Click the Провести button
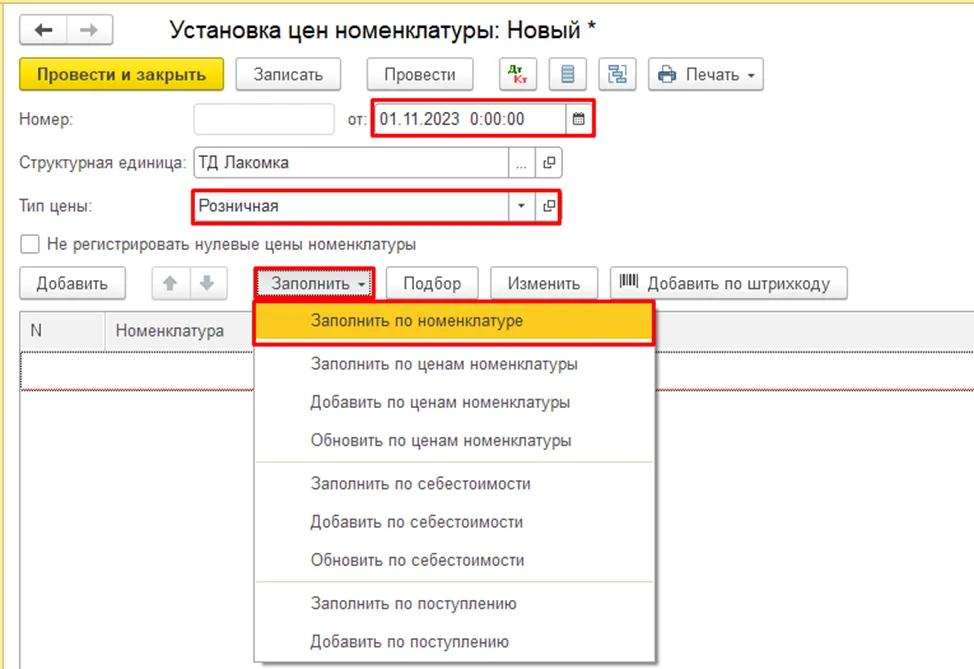The width and height of the screenshot is (974, 669). [x=420, y=75]
